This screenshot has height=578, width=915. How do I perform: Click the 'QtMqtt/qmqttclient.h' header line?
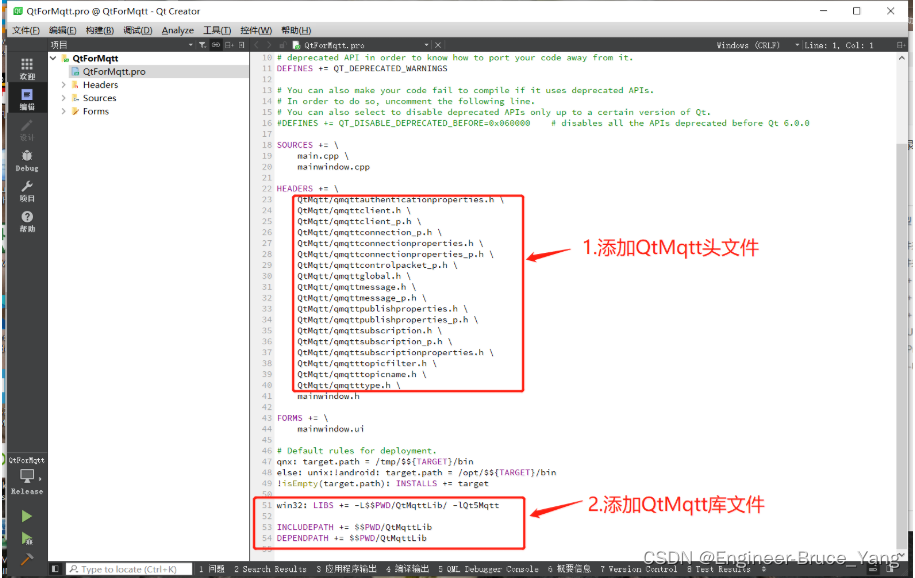tap(354, 210)
